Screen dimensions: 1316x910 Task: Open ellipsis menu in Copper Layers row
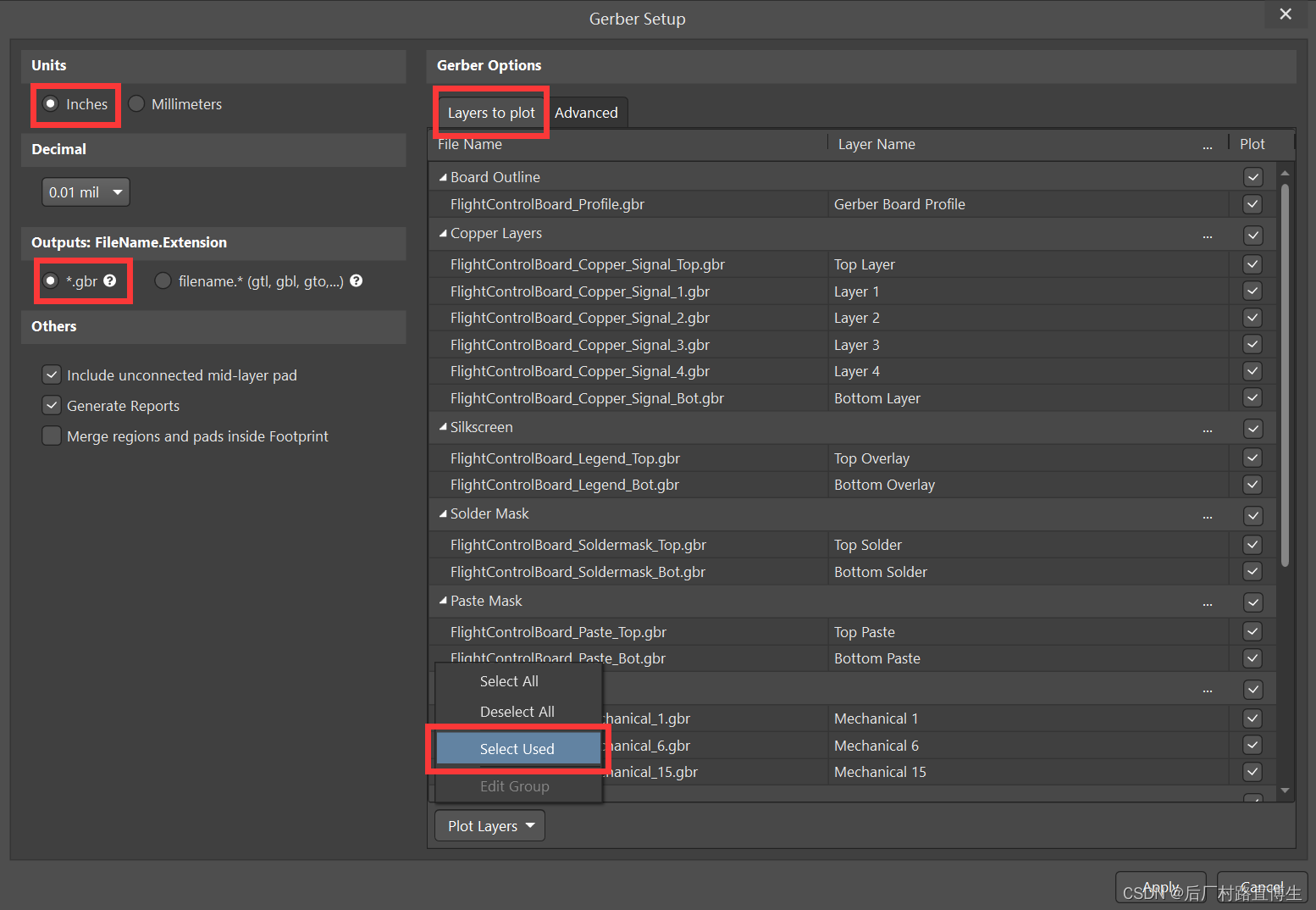point(1207,236)
